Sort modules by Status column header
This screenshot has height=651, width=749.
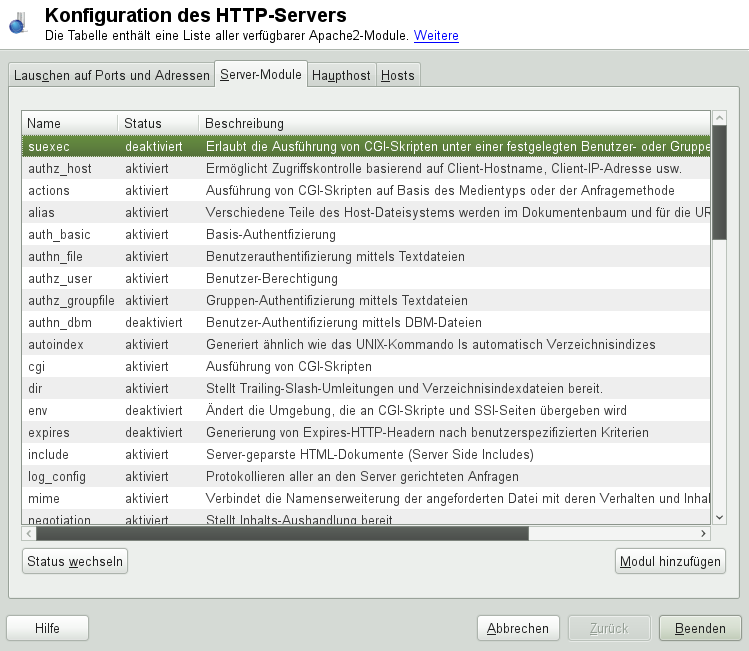click(158, 123)
